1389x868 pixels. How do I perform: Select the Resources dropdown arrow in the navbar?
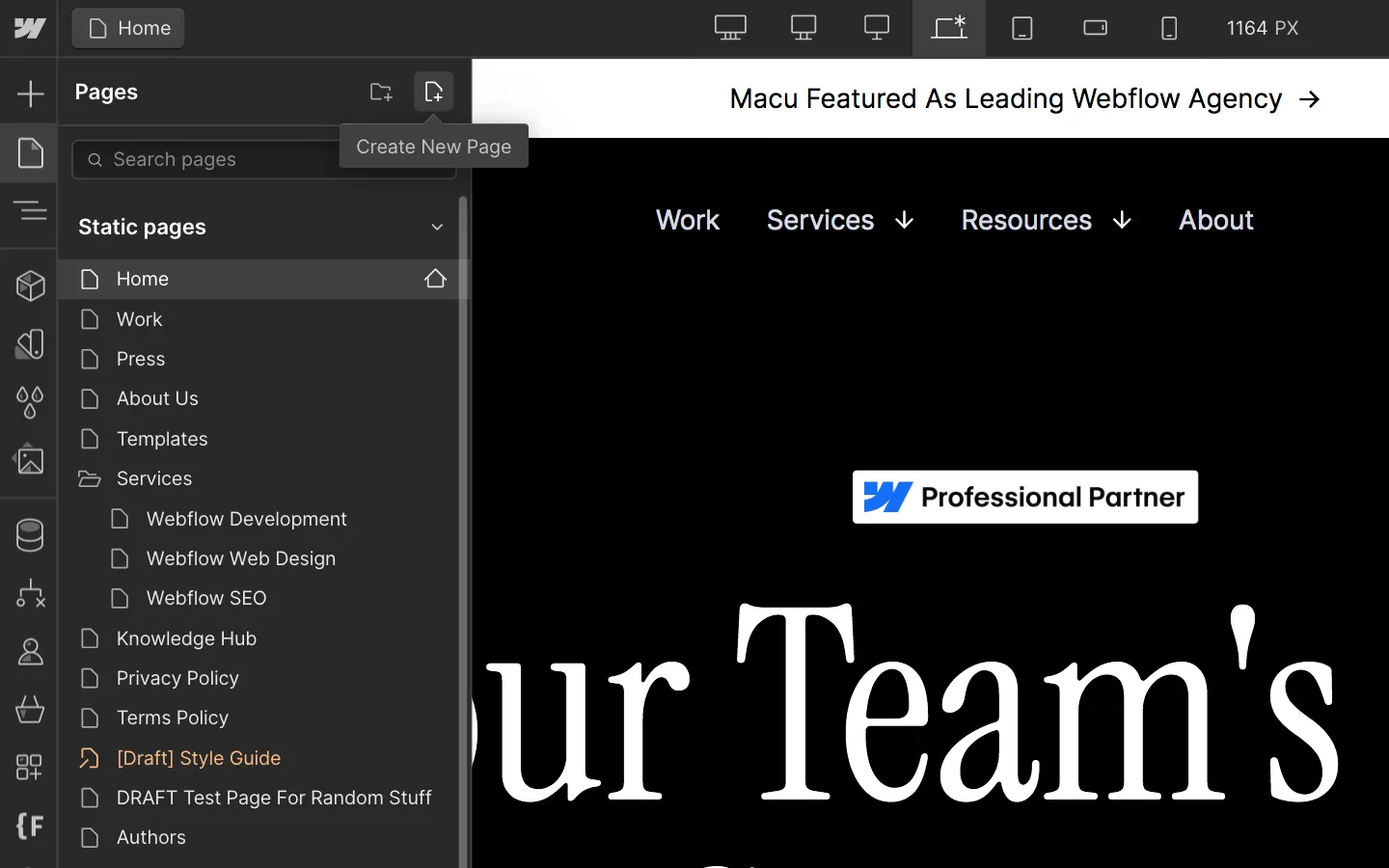1122,220
